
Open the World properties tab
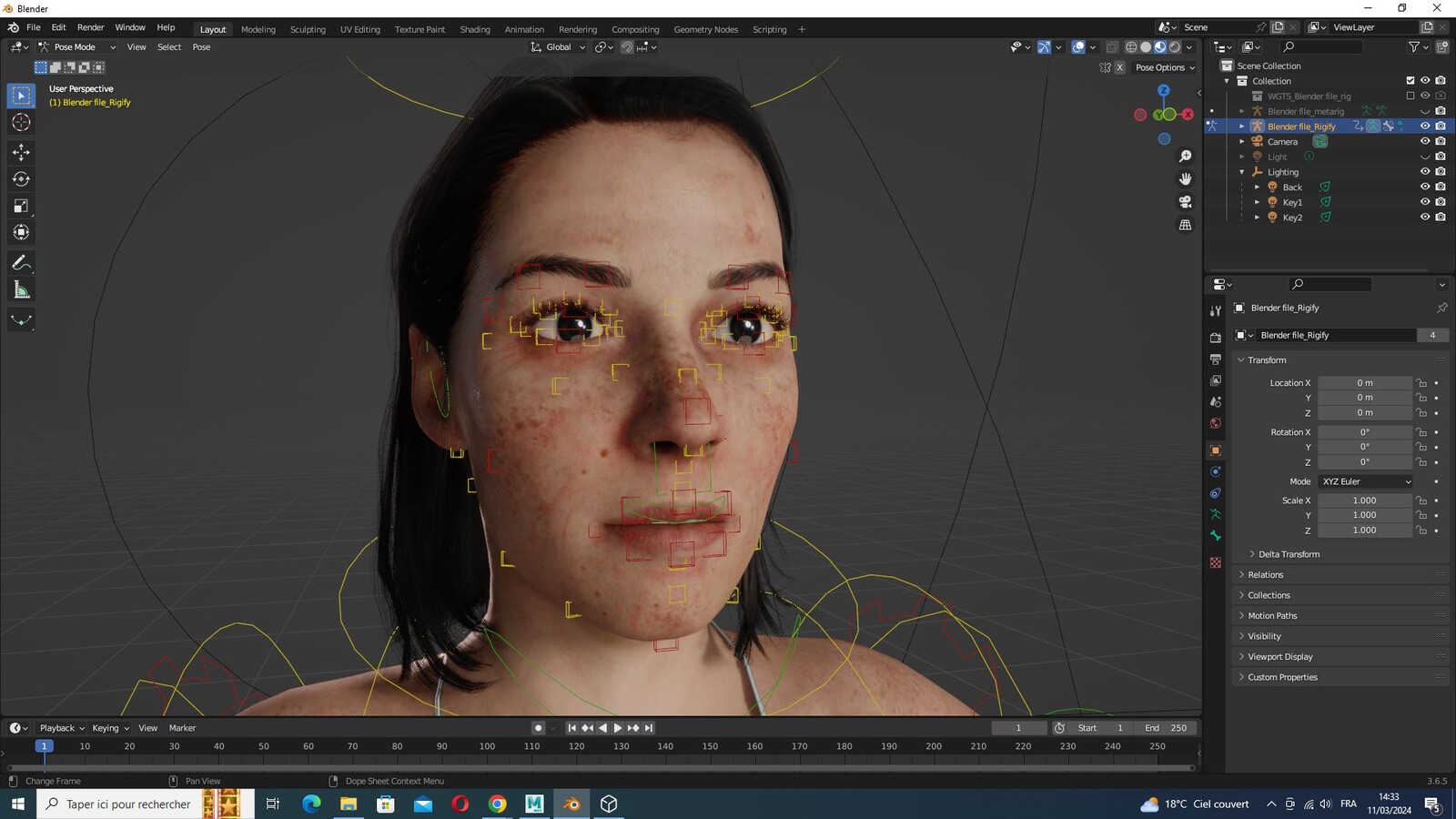pyautogui.click(x=1215, y=423)
